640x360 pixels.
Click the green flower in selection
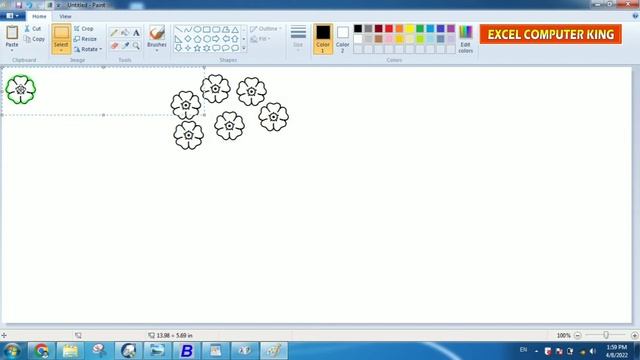coord(21,89)
